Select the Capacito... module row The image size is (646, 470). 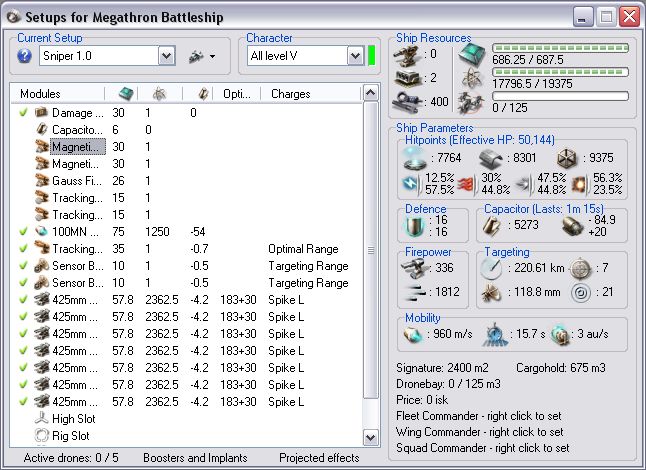pyautogui.click(x=186, y=130)
